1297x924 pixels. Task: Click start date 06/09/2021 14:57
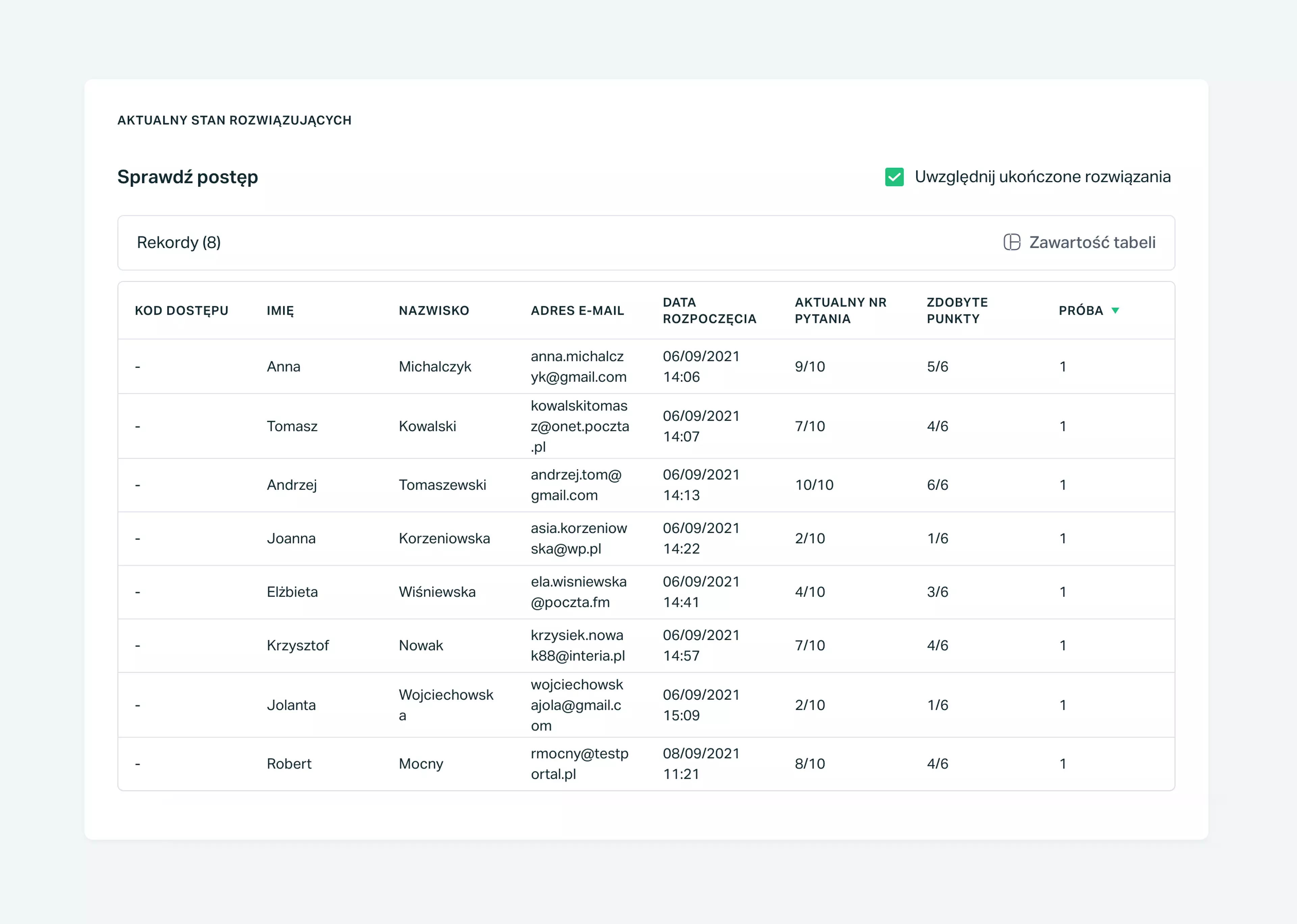coord(701,645)
